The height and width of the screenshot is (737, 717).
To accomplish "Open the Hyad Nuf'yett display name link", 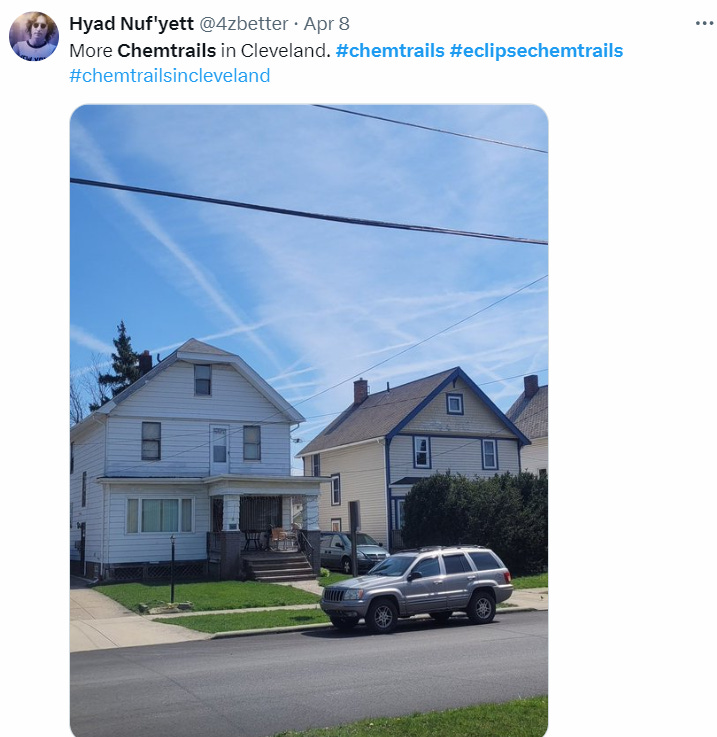I will pyautogui.click(x=131, y=24).
